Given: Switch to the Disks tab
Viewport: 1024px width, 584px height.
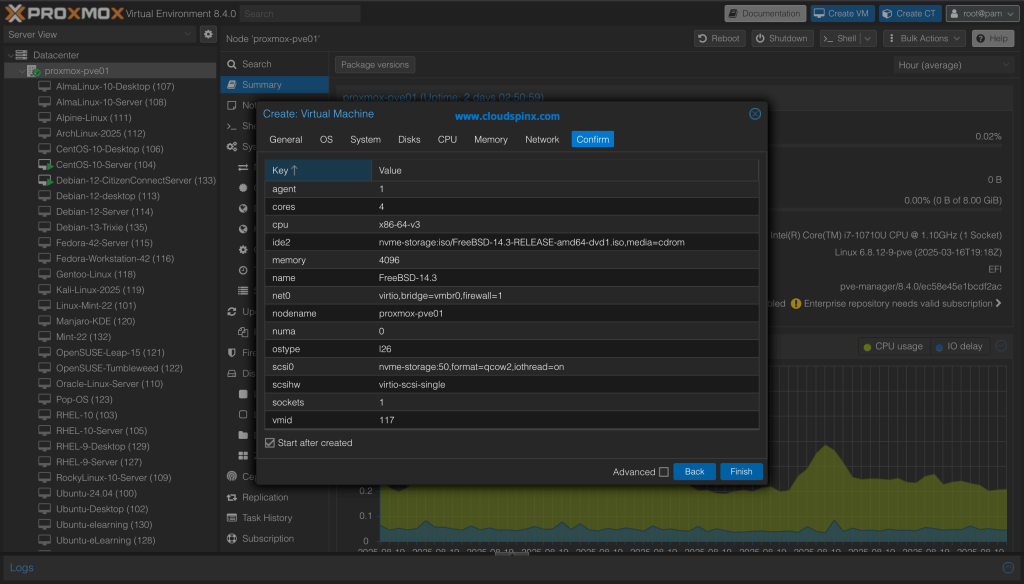Looking at the screenshot, I should tap(409, 140).
